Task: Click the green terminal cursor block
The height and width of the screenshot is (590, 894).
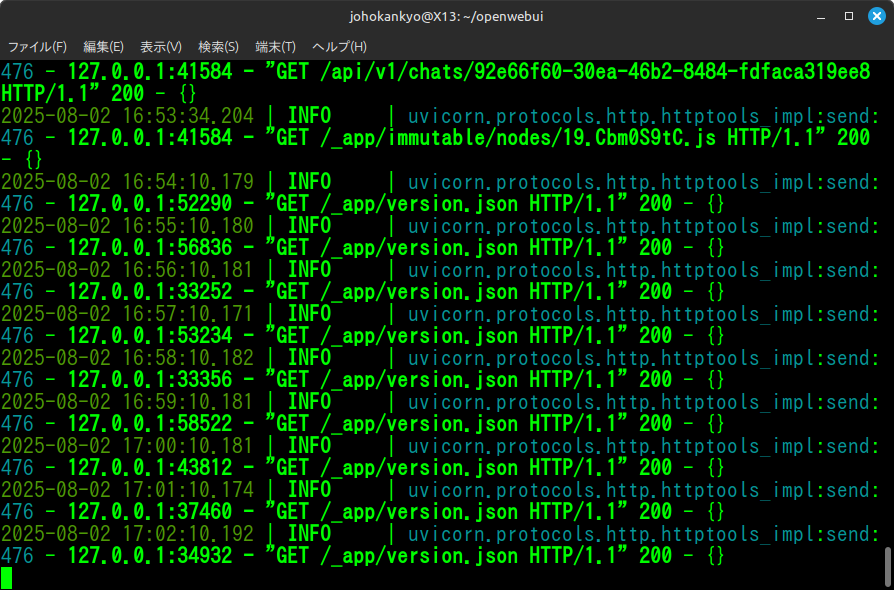Action: [x=6, y=577]
